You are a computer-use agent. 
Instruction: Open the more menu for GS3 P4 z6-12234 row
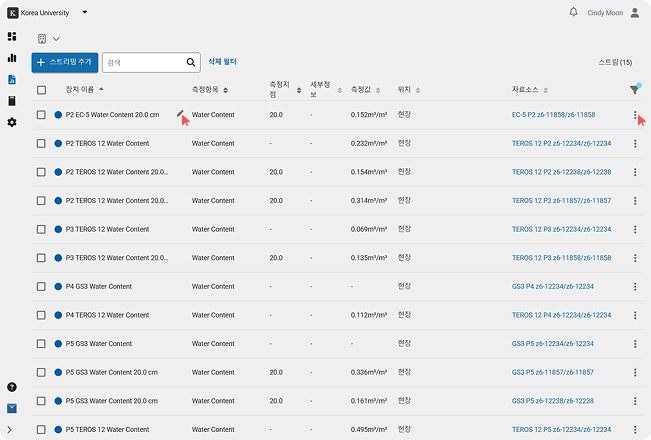pyautogui.click(x=635, y=286)
